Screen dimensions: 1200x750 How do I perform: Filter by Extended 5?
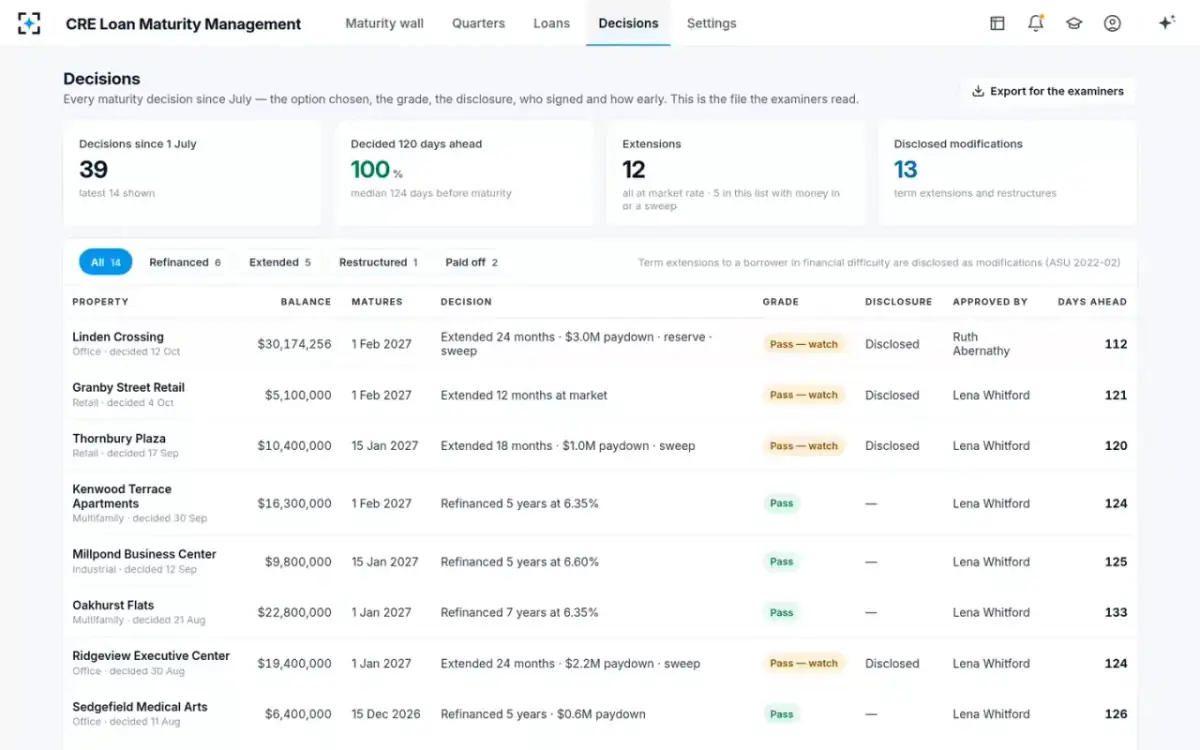coord(280,262)
